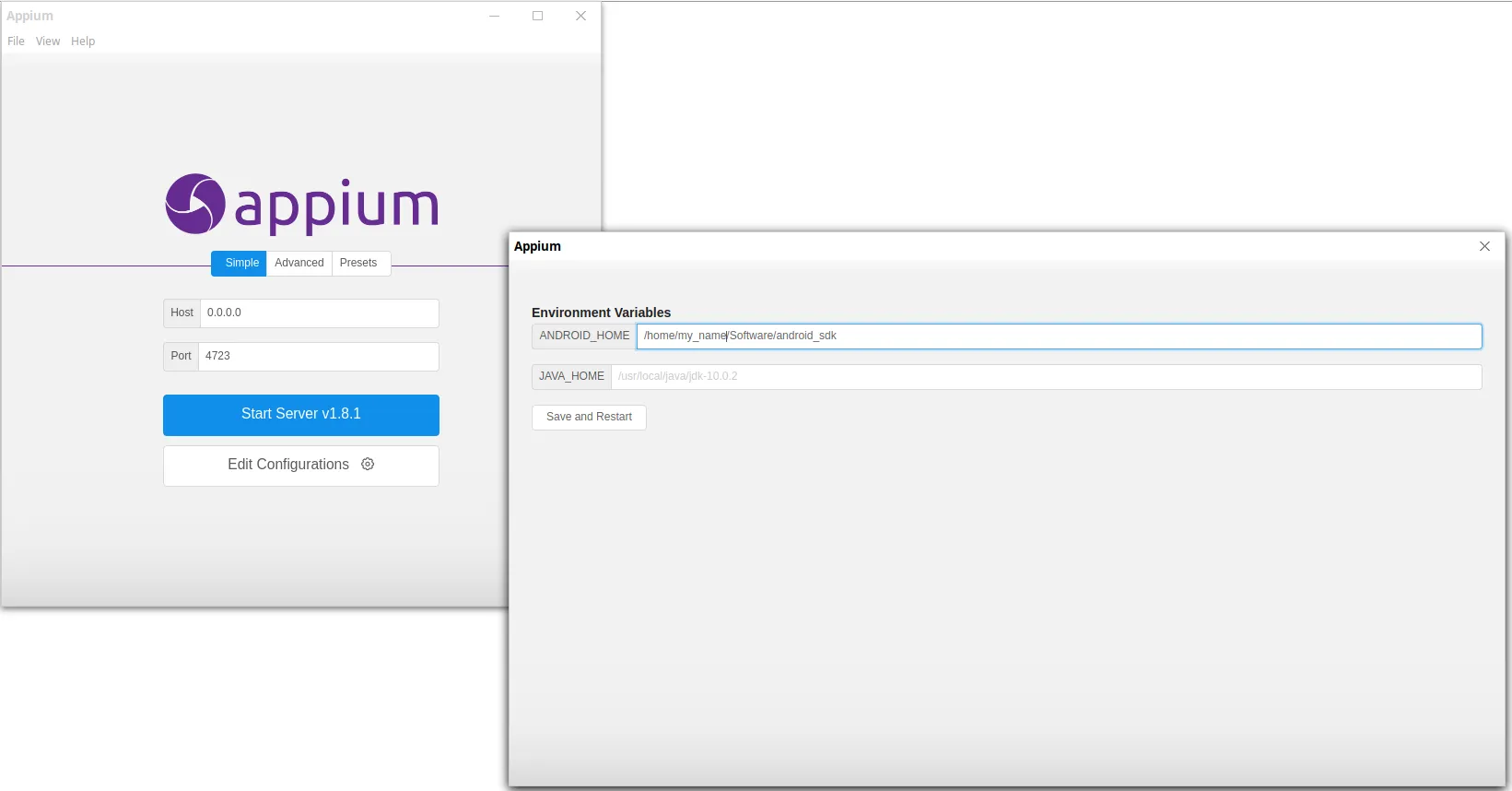This screenshot has height=791, width=1512.
Task: Click the Host label
Action: 182,313
